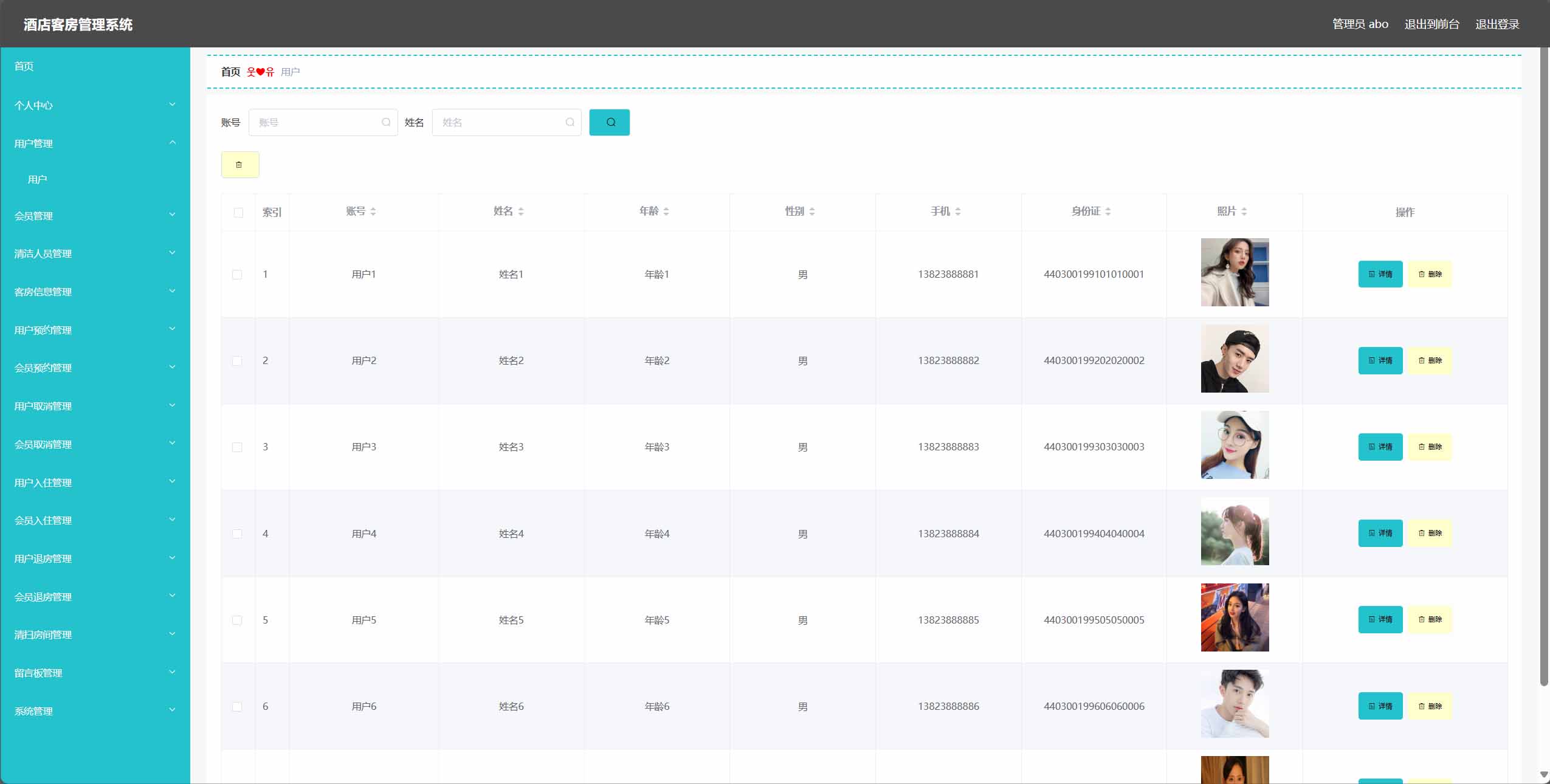Open photo thumbnail of 用户3
Viewport: 1550px width, 784px height.
1235,445
